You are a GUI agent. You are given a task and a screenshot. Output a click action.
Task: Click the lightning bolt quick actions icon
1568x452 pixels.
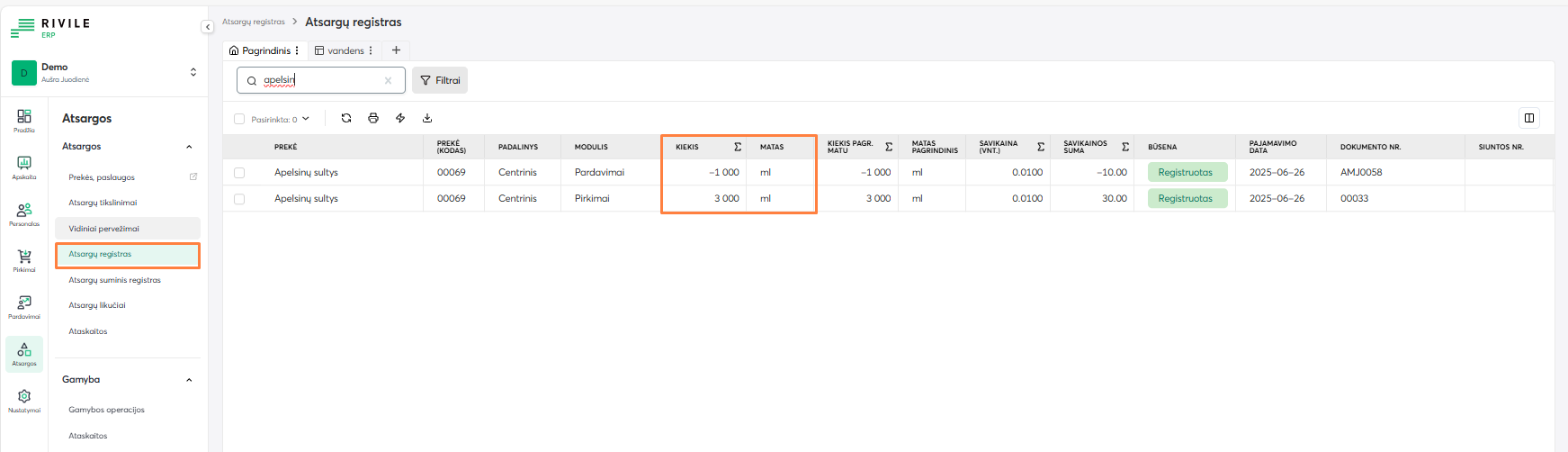click(400, 118)
